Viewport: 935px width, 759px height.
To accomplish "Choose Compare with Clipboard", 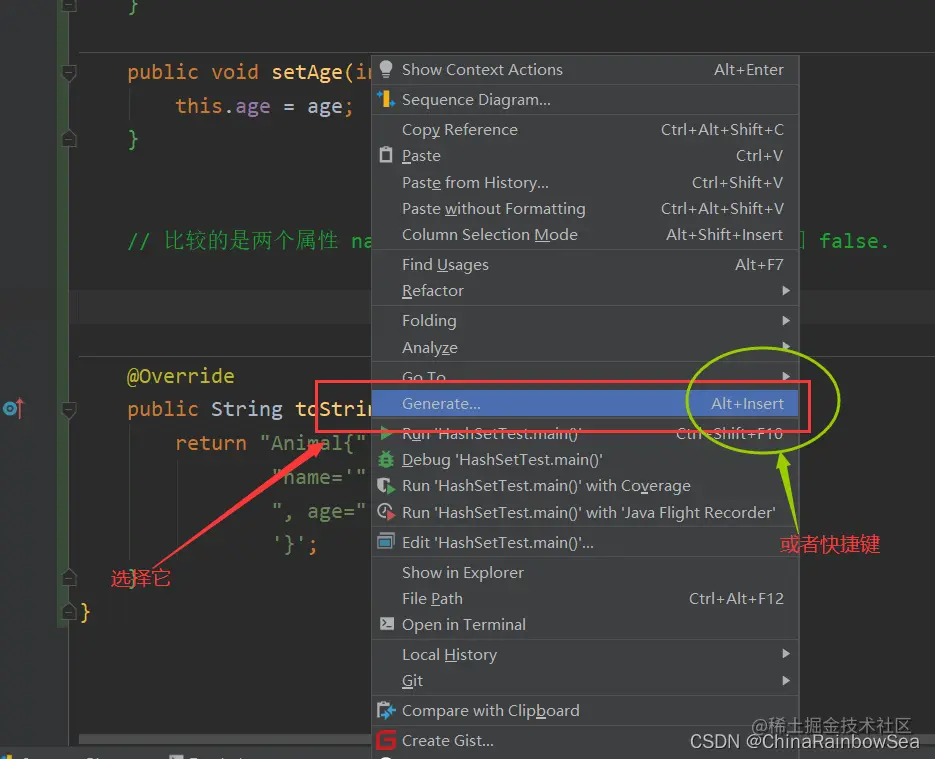I will (x=585, y=711).
